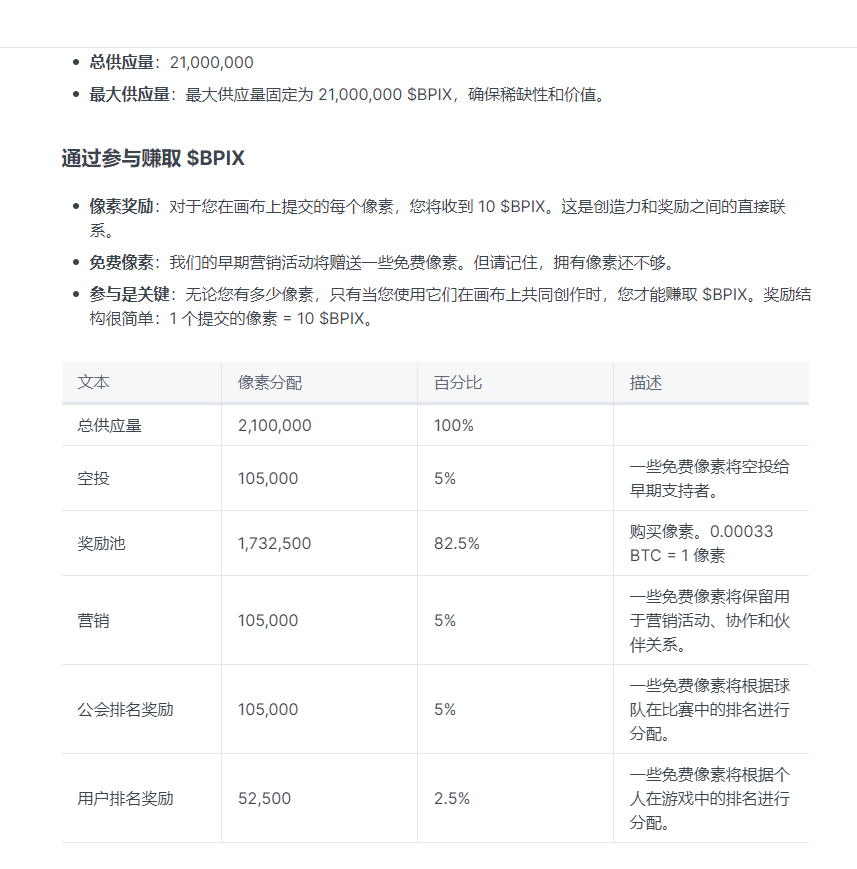Image resolution: width=857 pixels, height=869 pixels.
Task: Click the "通过参与赚取 $BPIX" section heading
Action: [x=153, y=158]
